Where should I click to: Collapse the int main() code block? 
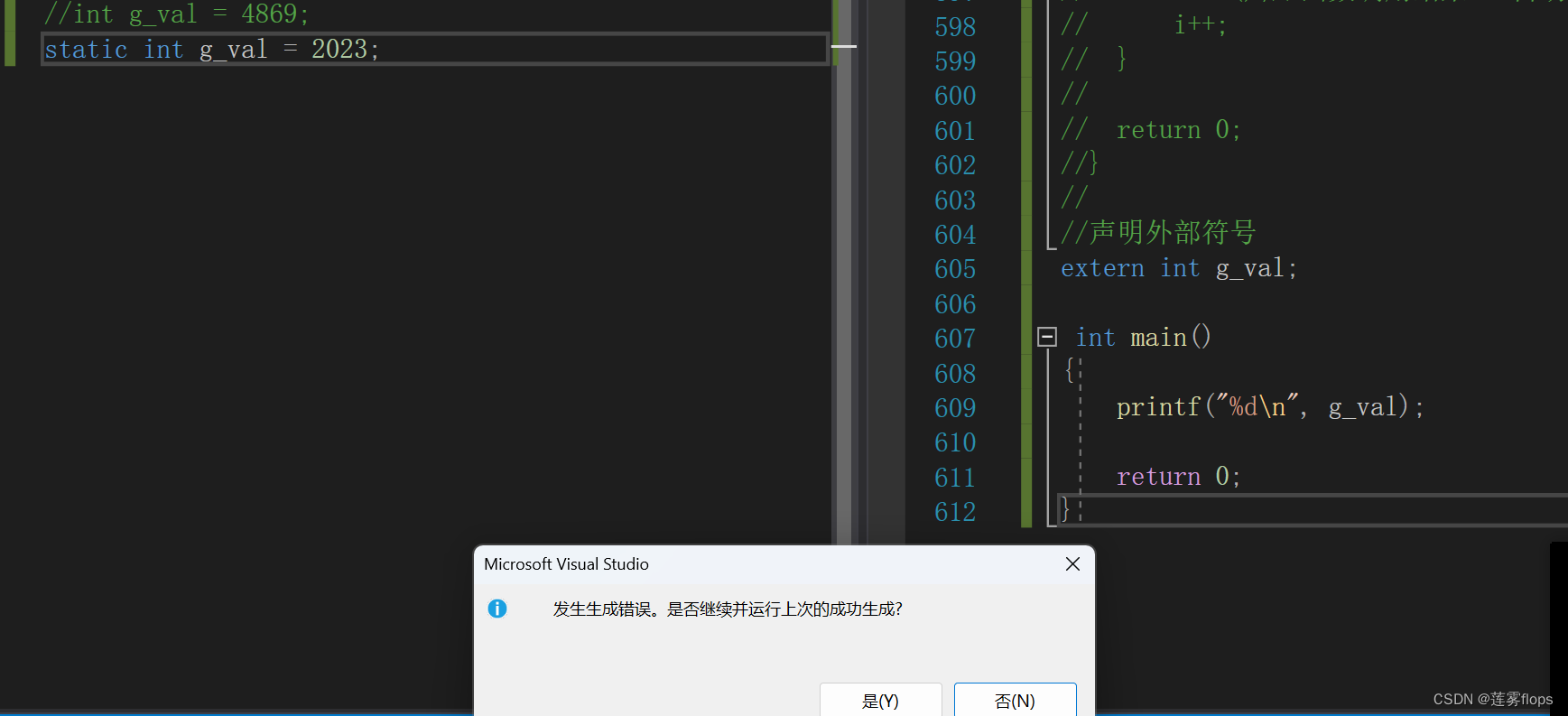coord(1047,337)
